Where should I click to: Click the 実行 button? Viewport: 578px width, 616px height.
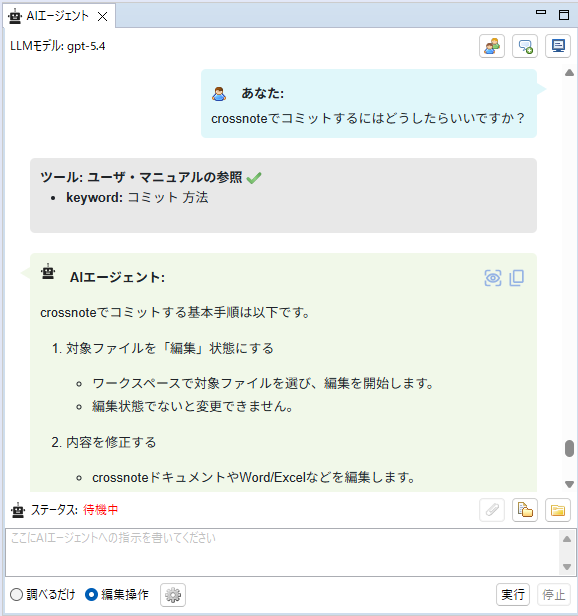pyautogui.click(x=513, y=595)
